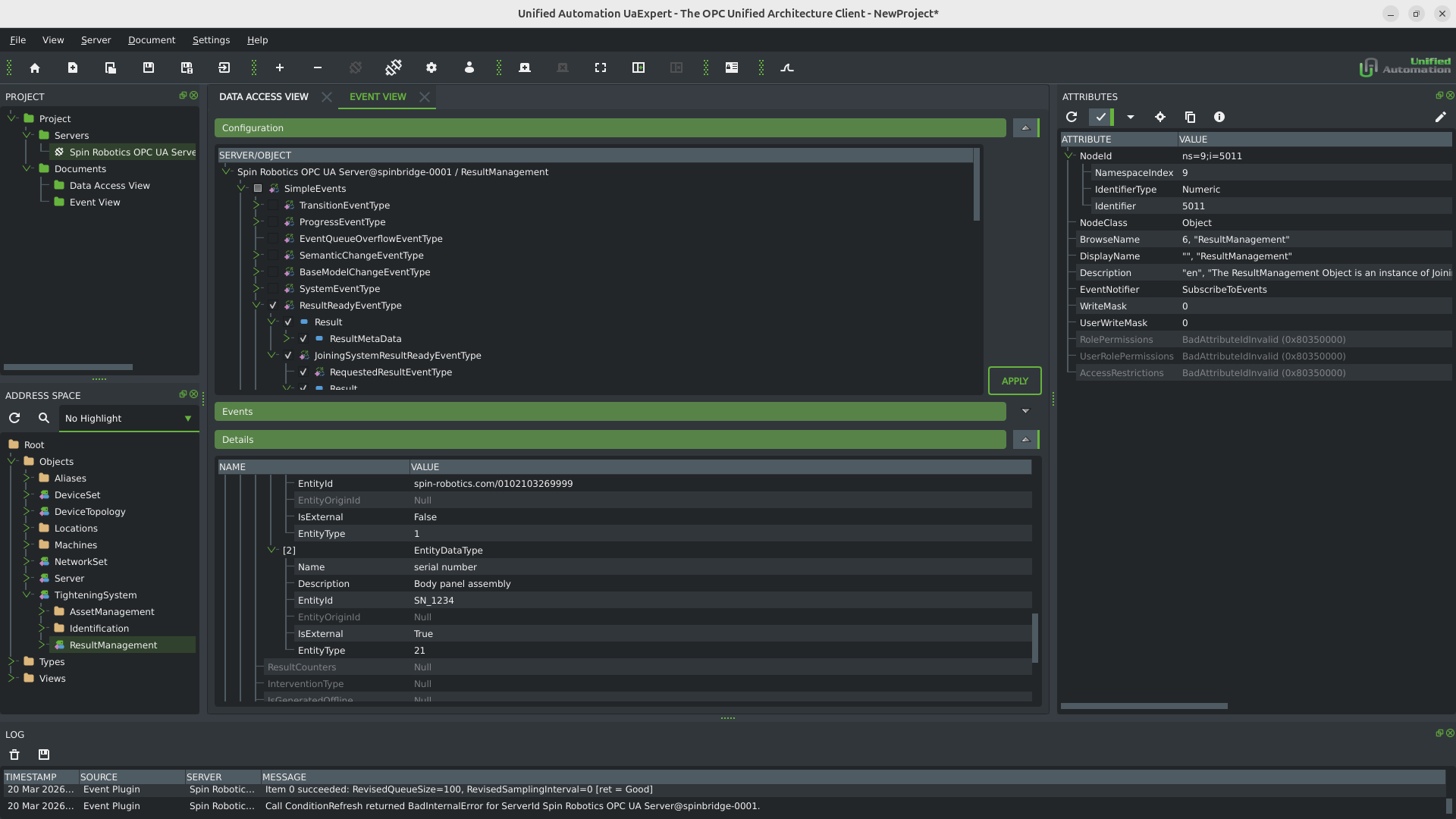This screenshot has height=819, width=1456.
Task: Check the EventQueueOverflowEventType checkbox
Action: pyautogui.click(x=273, y=239)
